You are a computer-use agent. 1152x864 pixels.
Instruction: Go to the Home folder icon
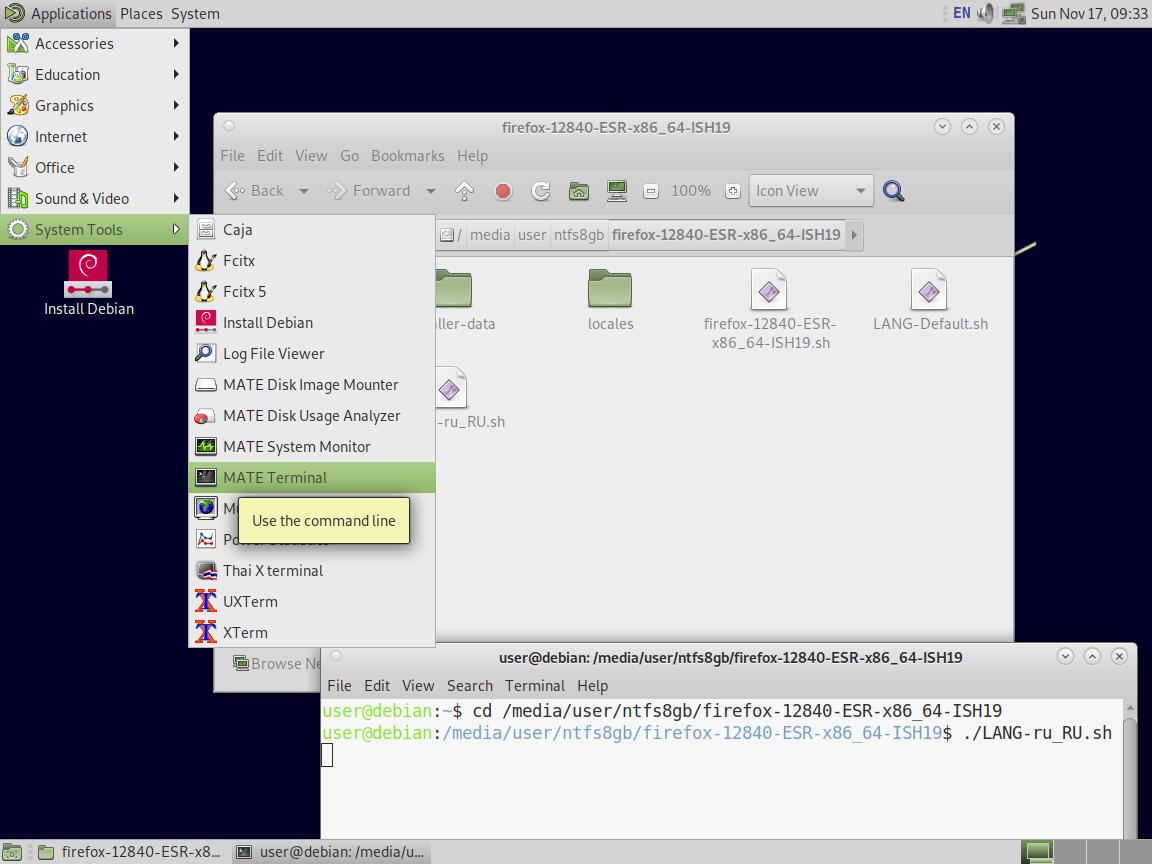click(x=579, y=191)
